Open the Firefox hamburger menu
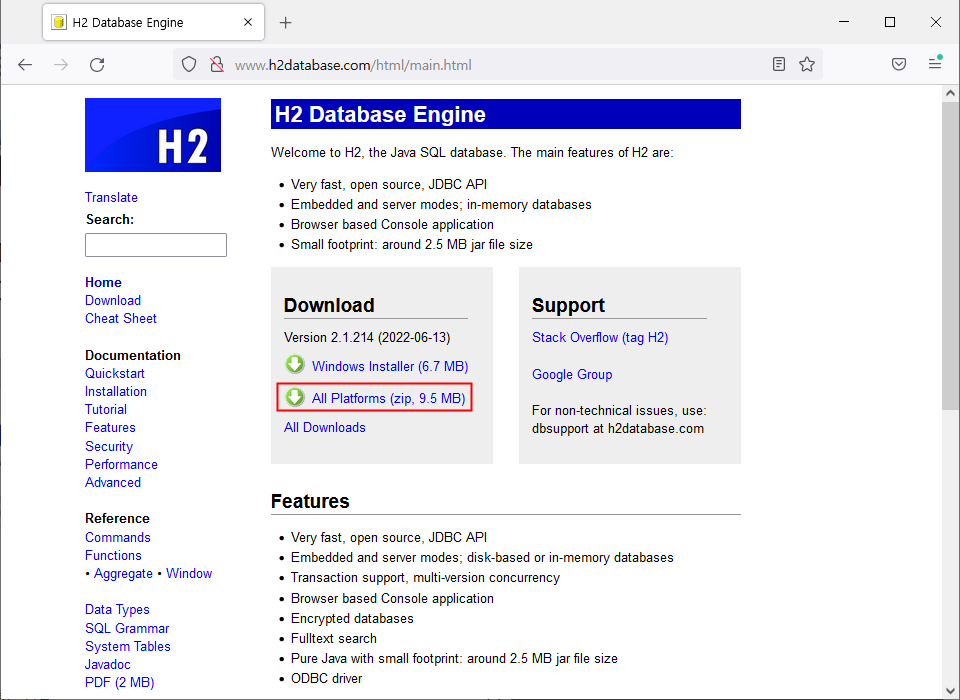Viewport: 960px width, 700px height. click(935, 63)
